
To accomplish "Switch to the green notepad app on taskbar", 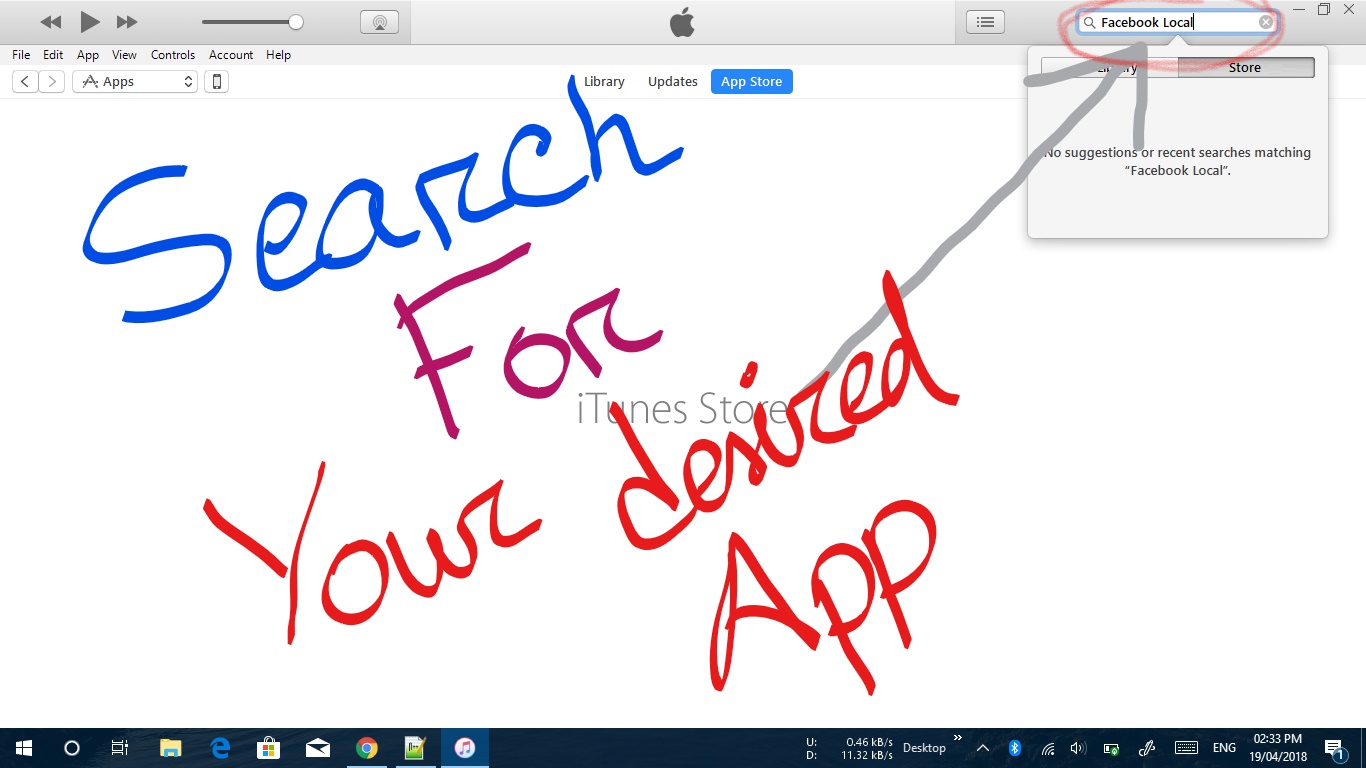I will pos(416,748).
